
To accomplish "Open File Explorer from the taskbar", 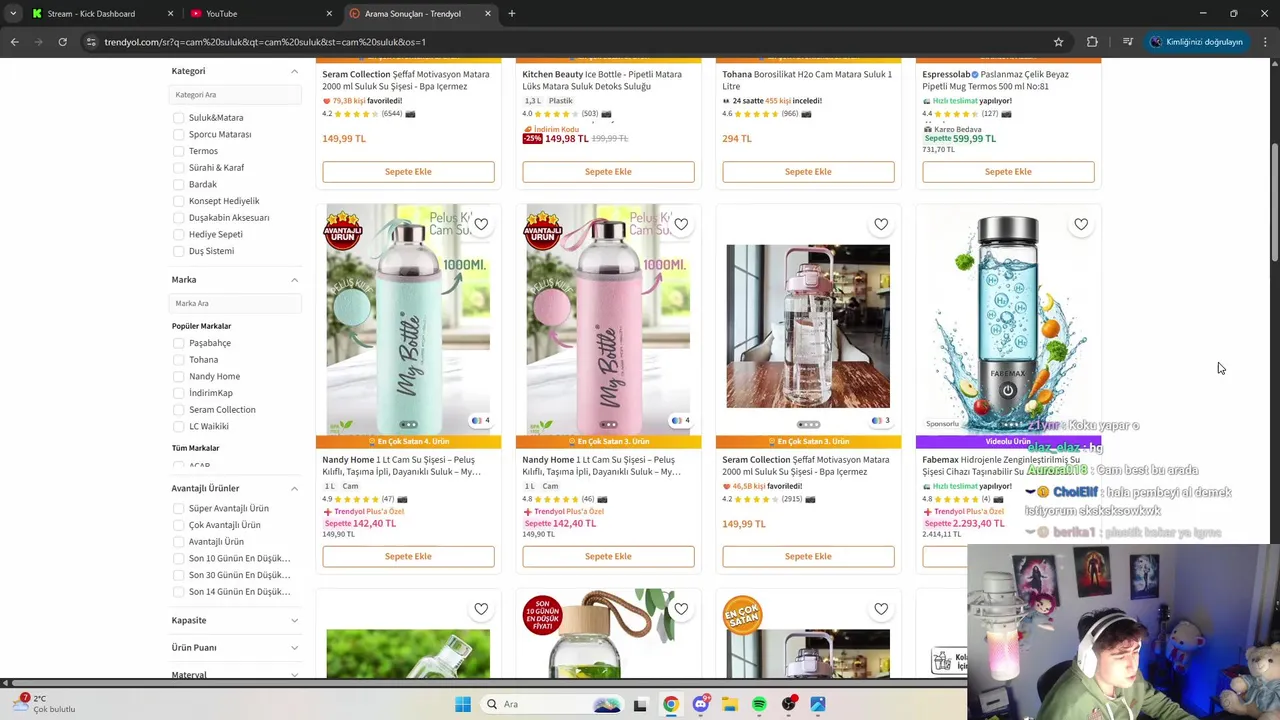I will tap(730, 704).
